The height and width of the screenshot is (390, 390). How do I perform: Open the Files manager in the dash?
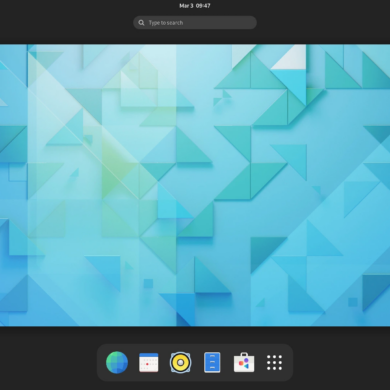212,362
